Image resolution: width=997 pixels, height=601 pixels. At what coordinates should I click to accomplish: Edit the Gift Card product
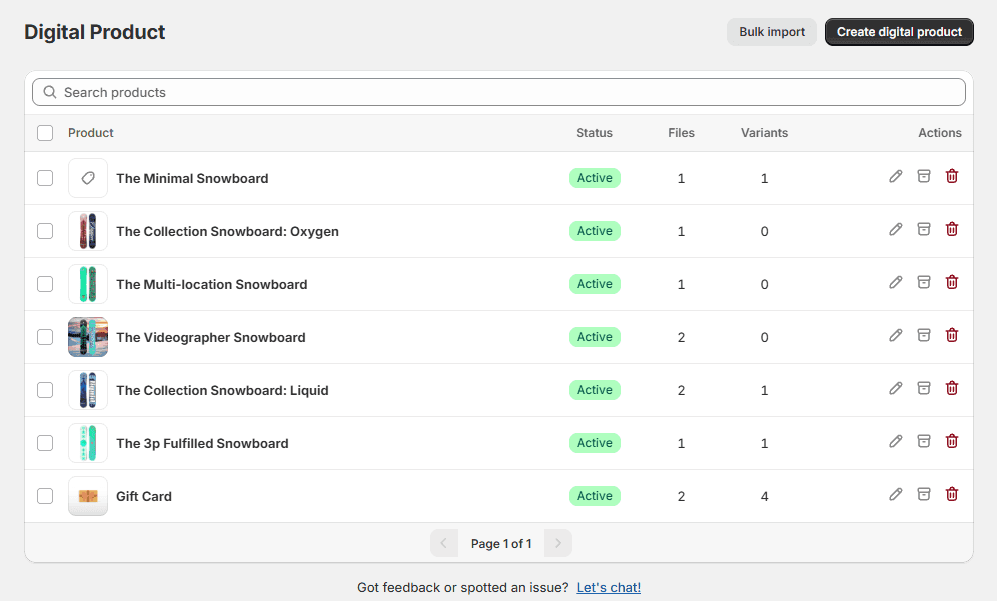click(x=896, y=494)
